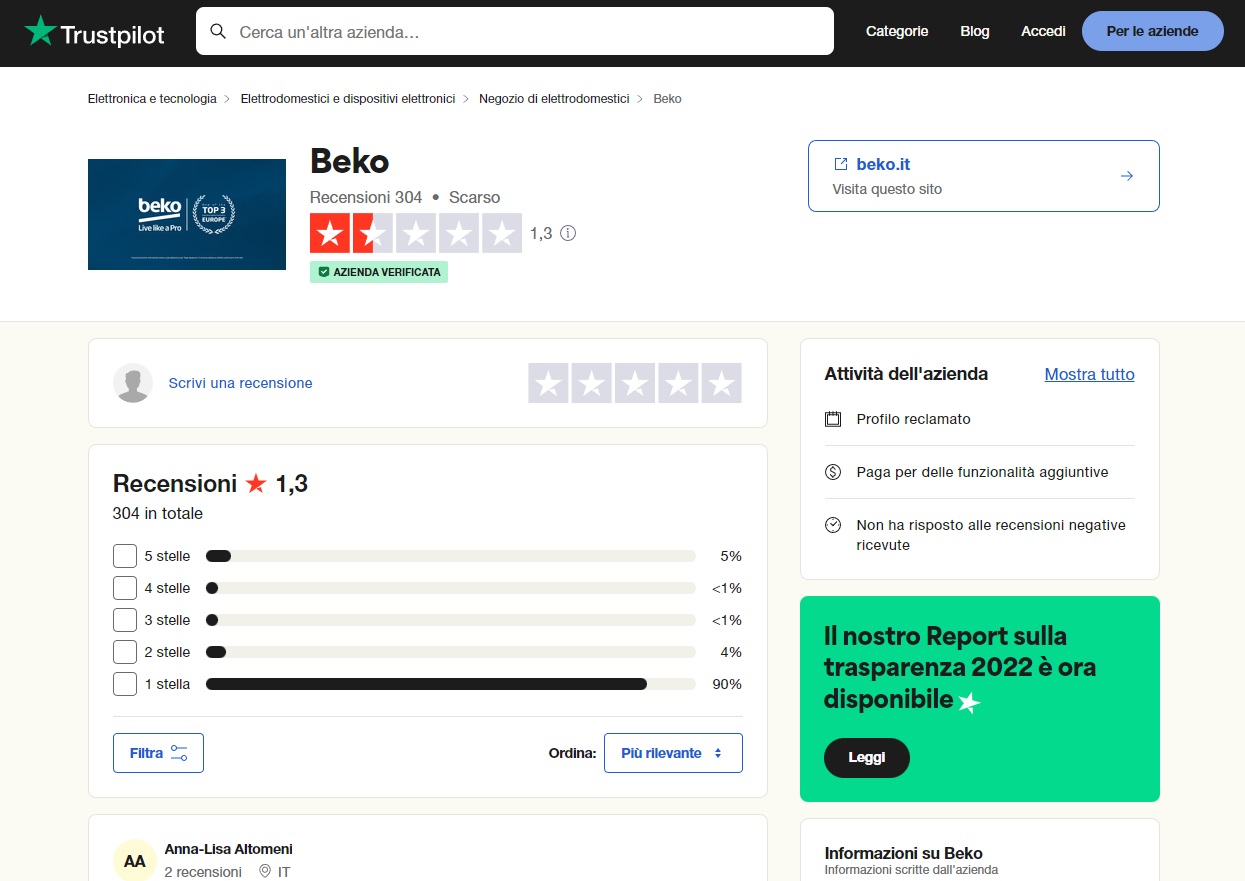Open the Più rilevante sort dropdown
Screen dimensions: 1245x881
click(673, 753)
